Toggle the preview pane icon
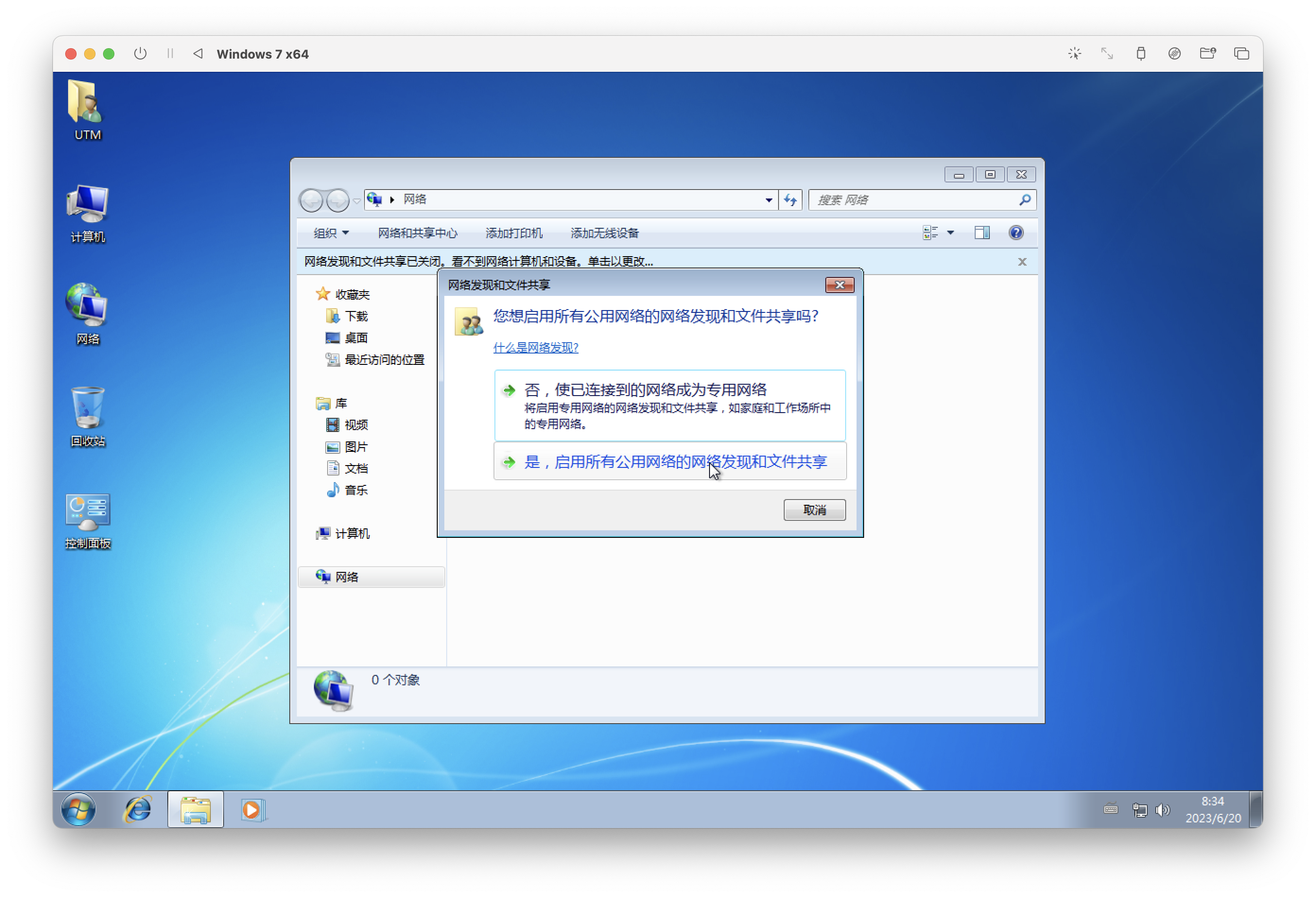This screenshot has width=1316, height=898. tap(982, 233)
